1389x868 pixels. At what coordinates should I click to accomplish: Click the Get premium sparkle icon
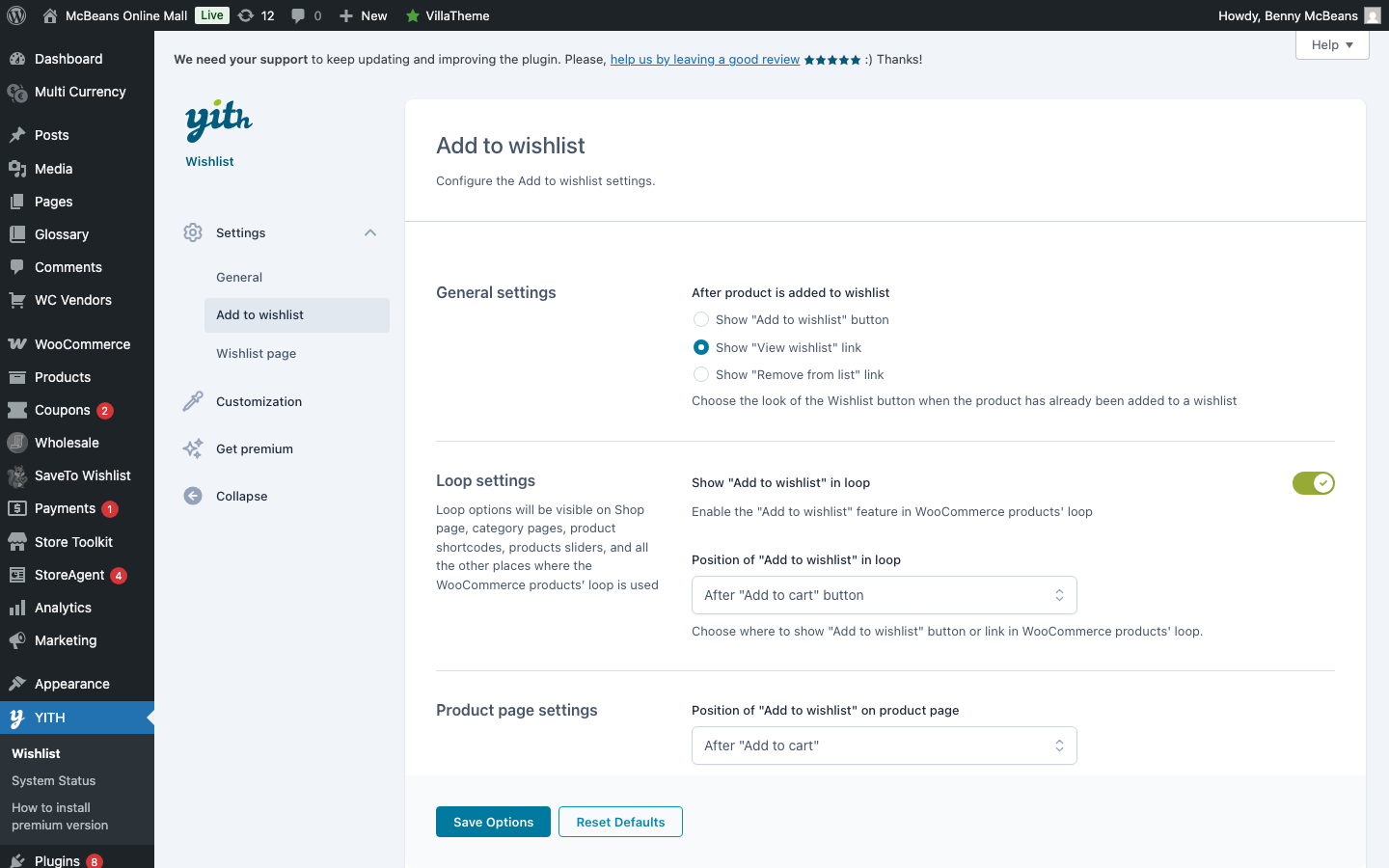pyautogui.click(x=192, y=448)
